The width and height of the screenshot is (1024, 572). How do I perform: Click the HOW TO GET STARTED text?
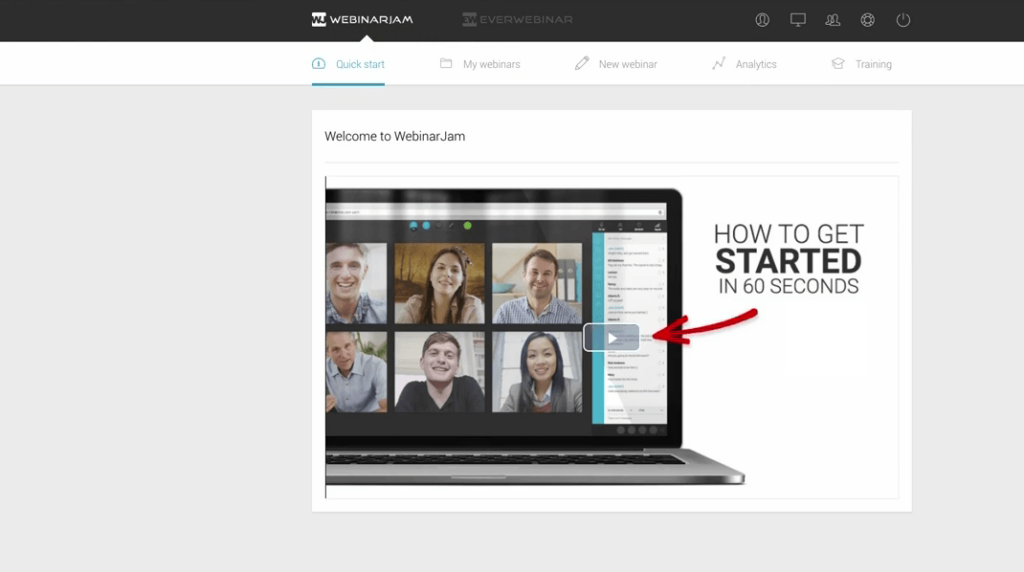788,259
